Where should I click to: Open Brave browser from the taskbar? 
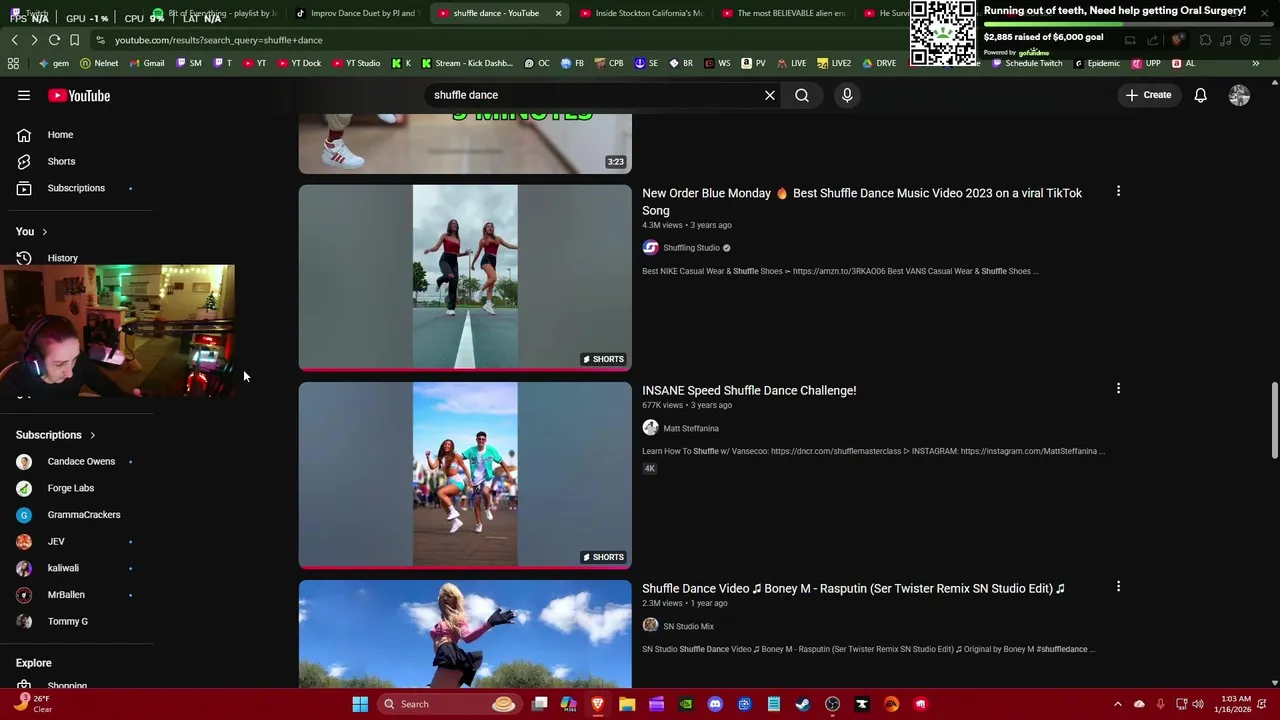(598, 704)
